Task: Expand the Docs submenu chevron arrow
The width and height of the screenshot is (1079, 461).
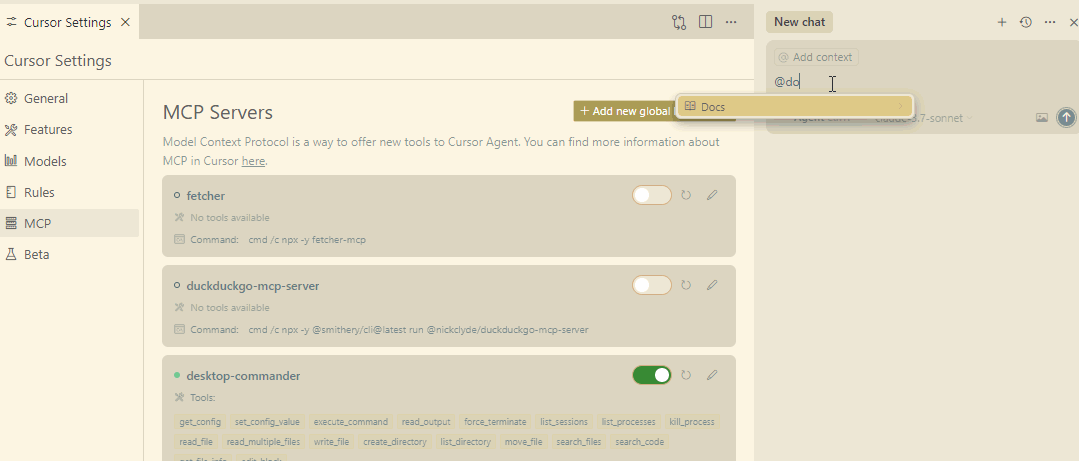Action: click(901, 107)
